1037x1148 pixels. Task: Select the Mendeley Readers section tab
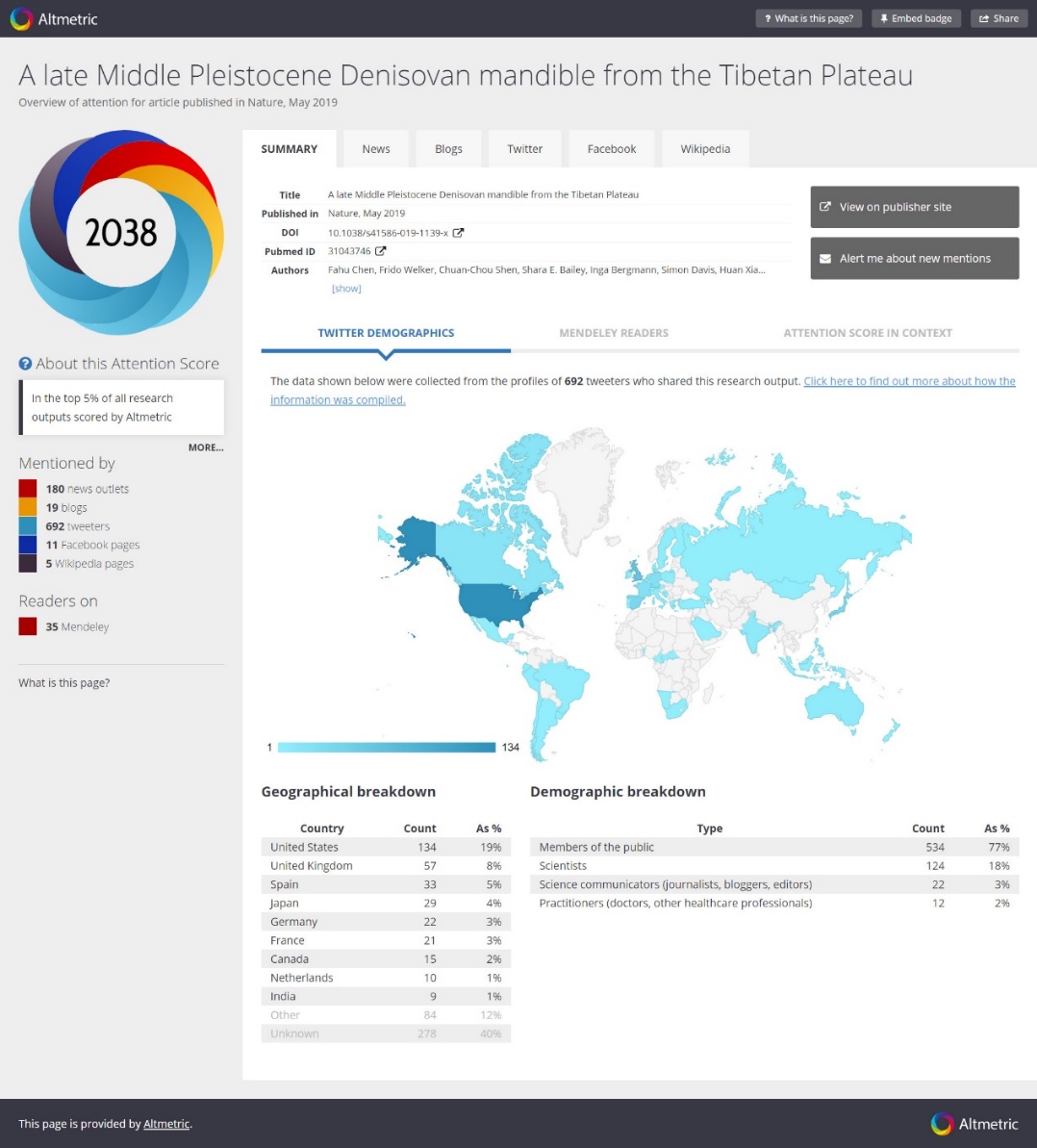(614, 333)
